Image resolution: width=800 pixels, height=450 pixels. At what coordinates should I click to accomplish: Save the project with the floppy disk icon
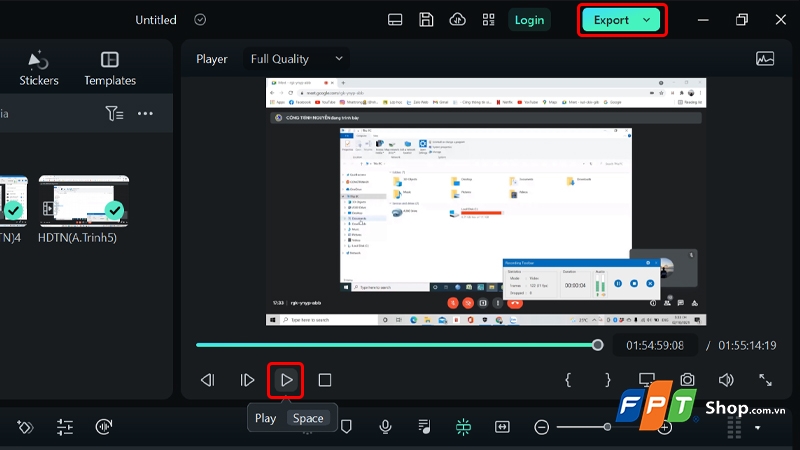pos(426,20)
